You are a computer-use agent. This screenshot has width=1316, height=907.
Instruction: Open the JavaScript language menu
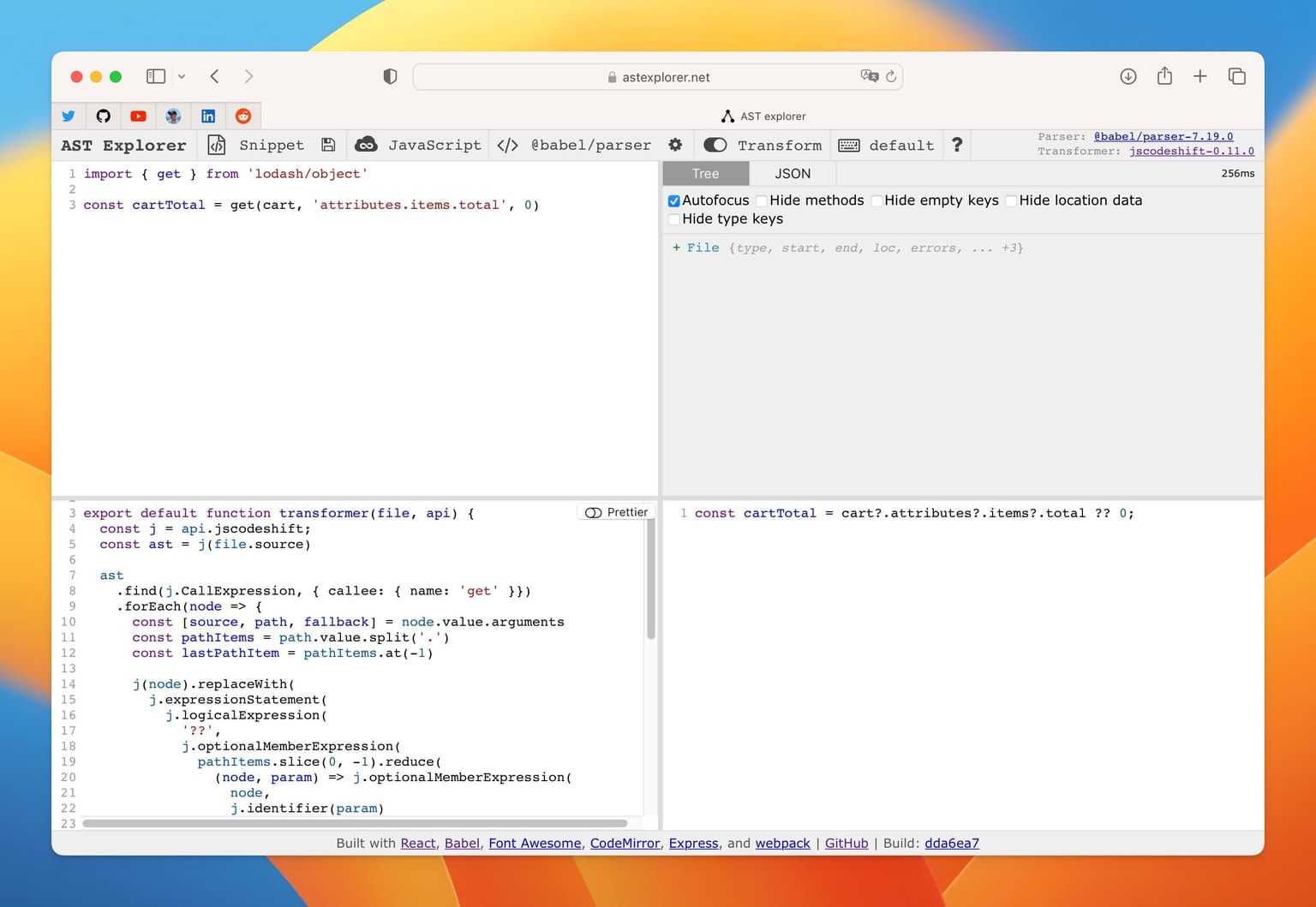click(418, 146)
